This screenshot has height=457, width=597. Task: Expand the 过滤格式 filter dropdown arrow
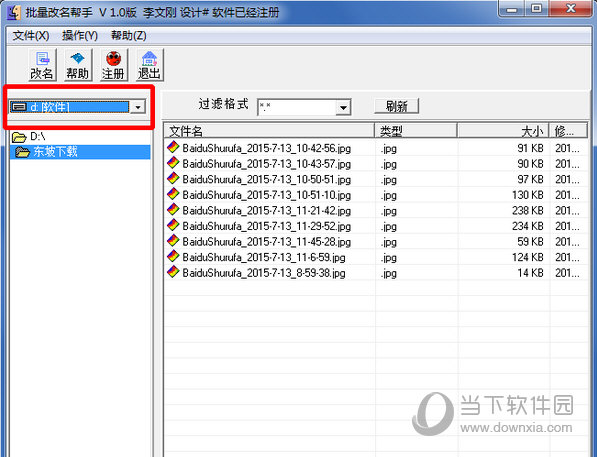(x=343, y=108)
